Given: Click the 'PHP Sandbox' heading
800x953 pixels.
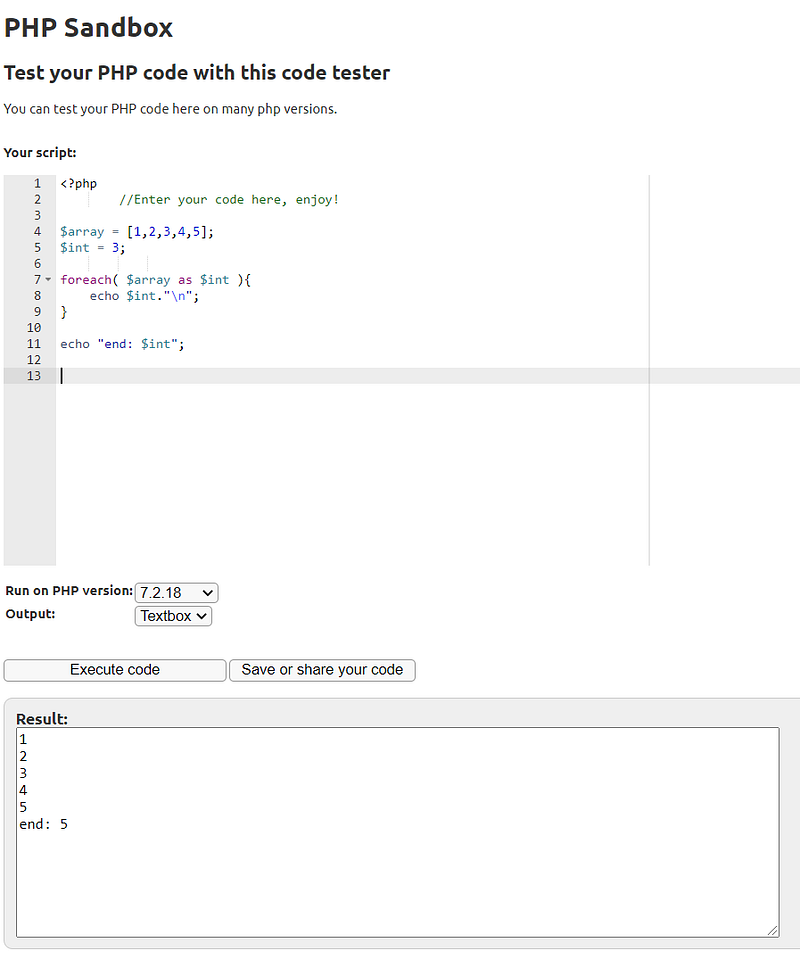Looking at the screenshot, I should 88,28.
